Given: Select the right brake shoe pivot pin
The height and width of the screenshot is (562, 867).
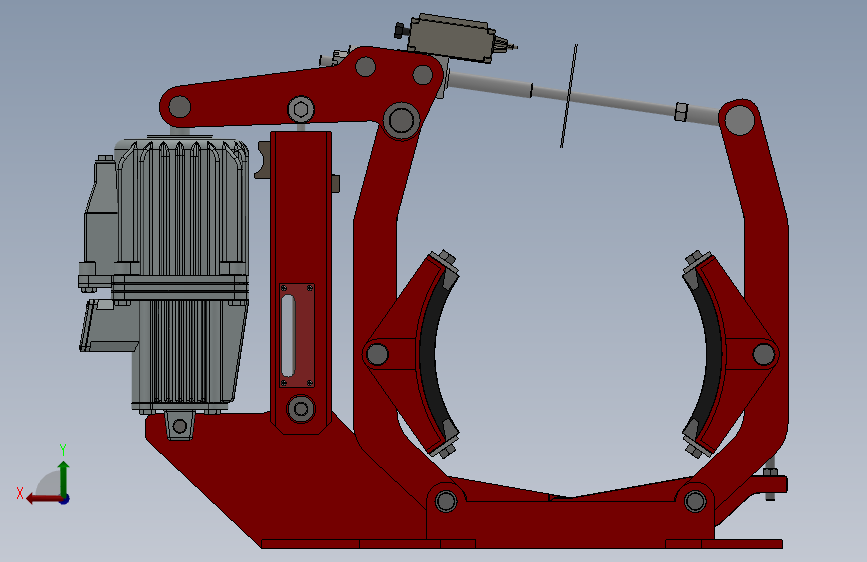Looking at the screenshot, I should pyautogui.click(x=764, y=354).
